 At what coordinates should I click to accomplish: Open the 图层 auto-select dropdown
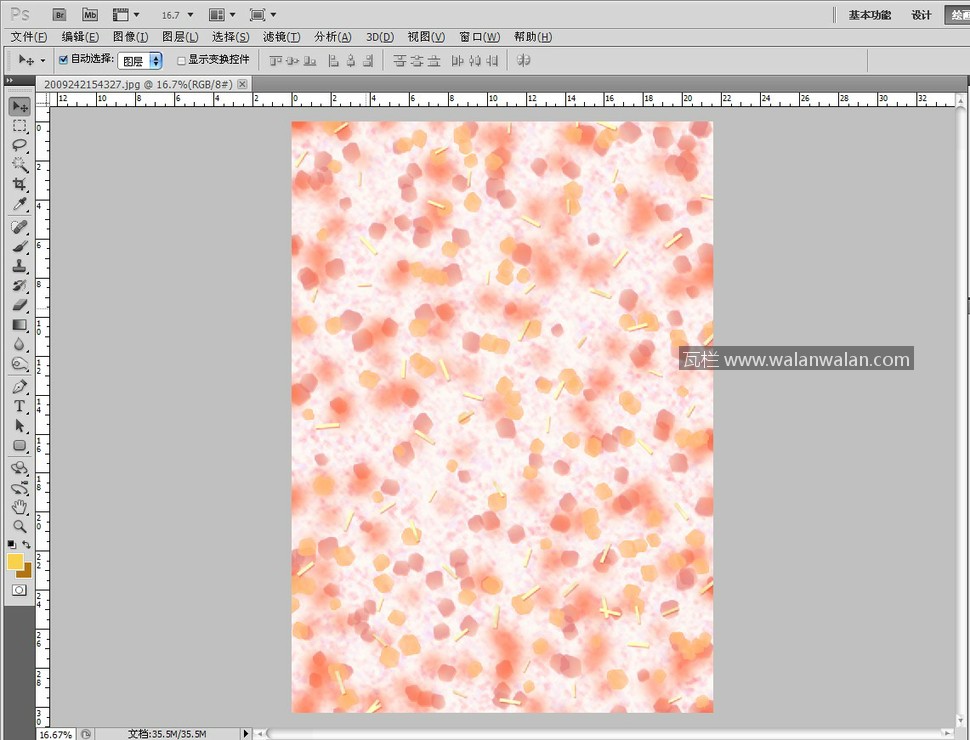click(140, 61)
